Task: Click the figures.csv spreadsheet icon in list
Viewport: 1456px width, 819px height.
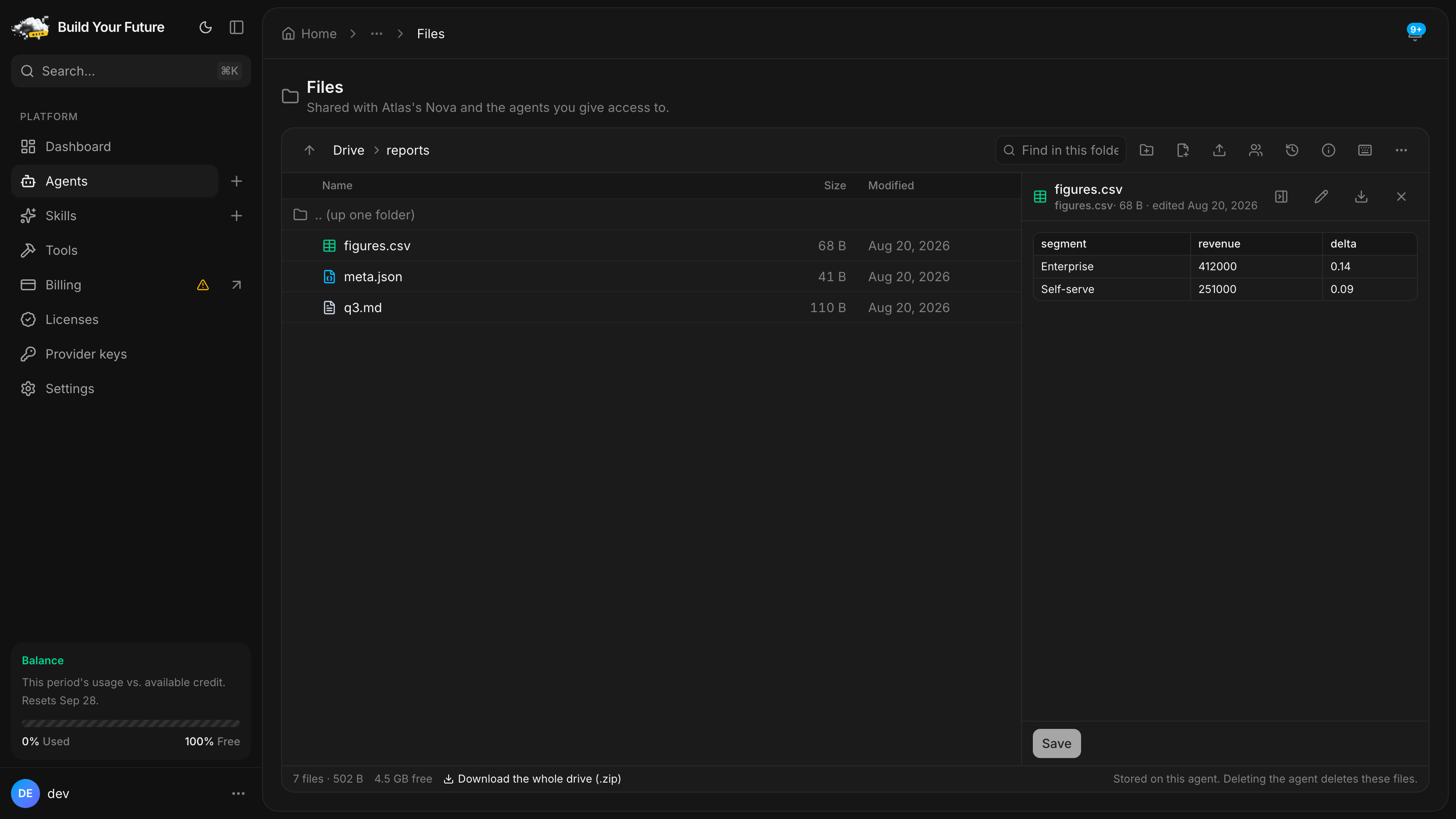Action: [329, 245]
